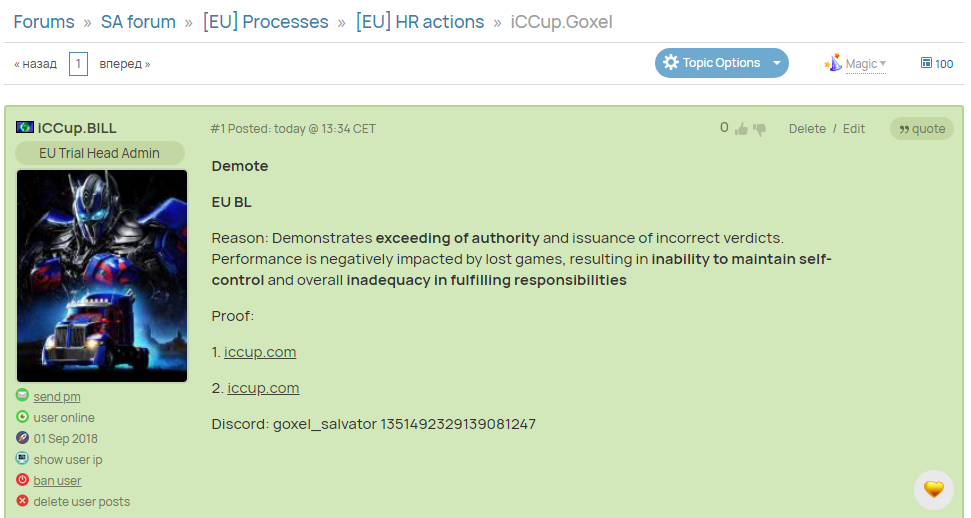This screenshot has height=518, width=971.
Task: Click the quote button on post
Action: [921, 128]
